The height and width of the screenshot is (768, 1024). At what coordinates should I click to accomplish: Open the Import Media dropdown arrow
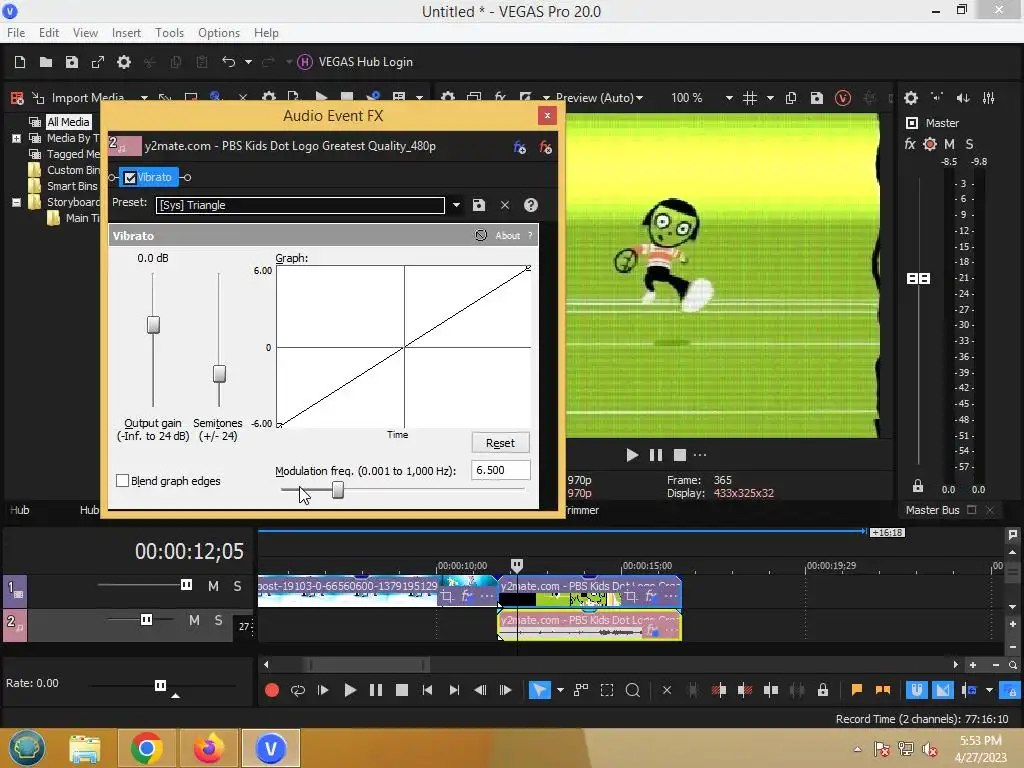click(144, 98)
